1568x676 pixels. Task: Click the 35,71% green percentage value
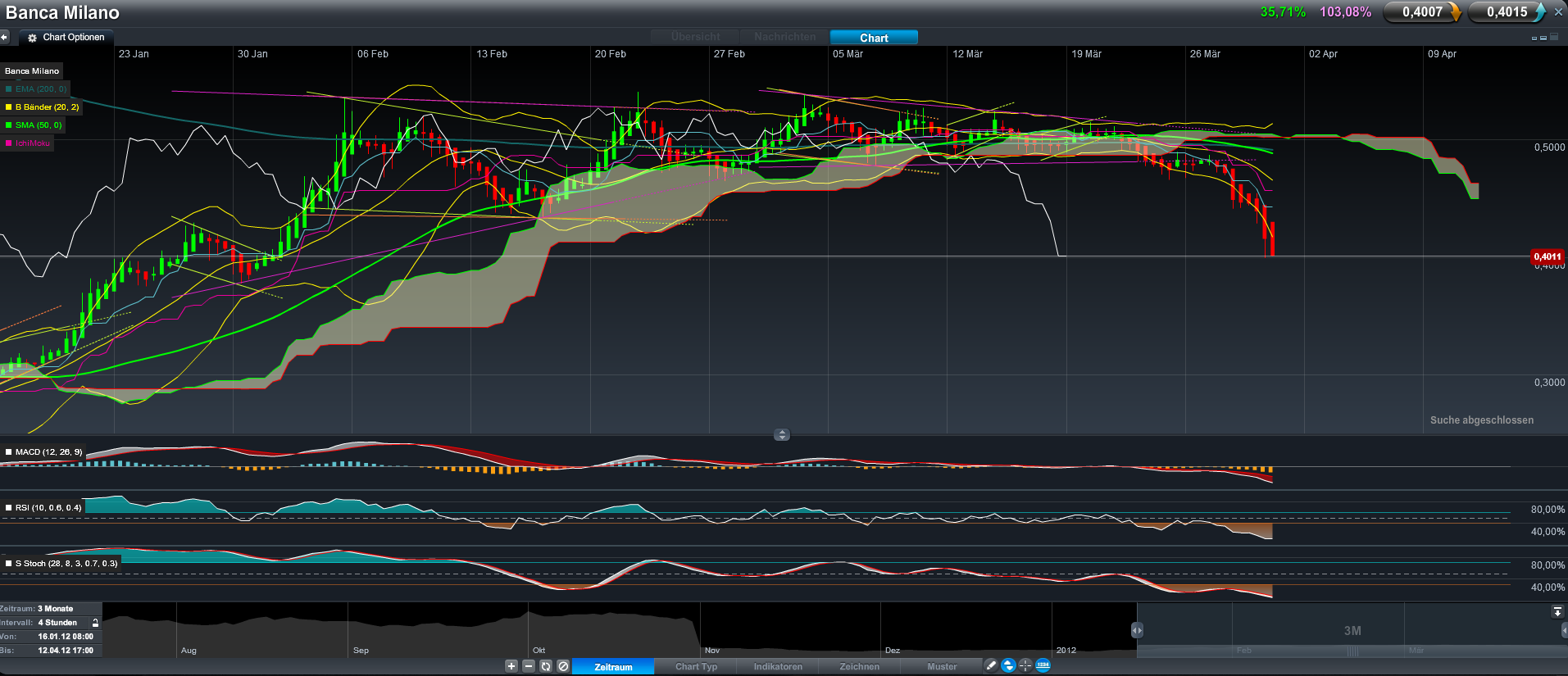(1283, 12)
